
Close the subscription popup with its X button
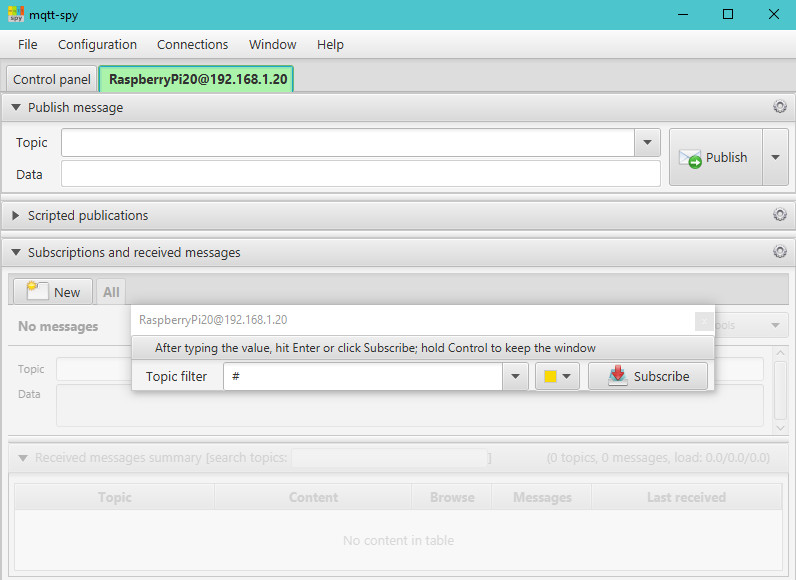tap(704, 321)
